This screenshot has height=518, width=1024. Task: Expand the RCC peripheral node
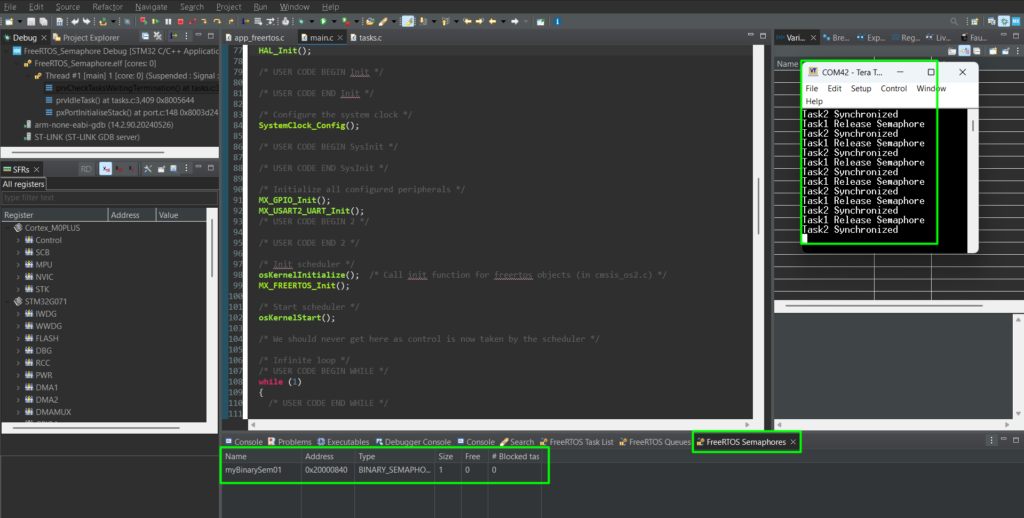18,363
